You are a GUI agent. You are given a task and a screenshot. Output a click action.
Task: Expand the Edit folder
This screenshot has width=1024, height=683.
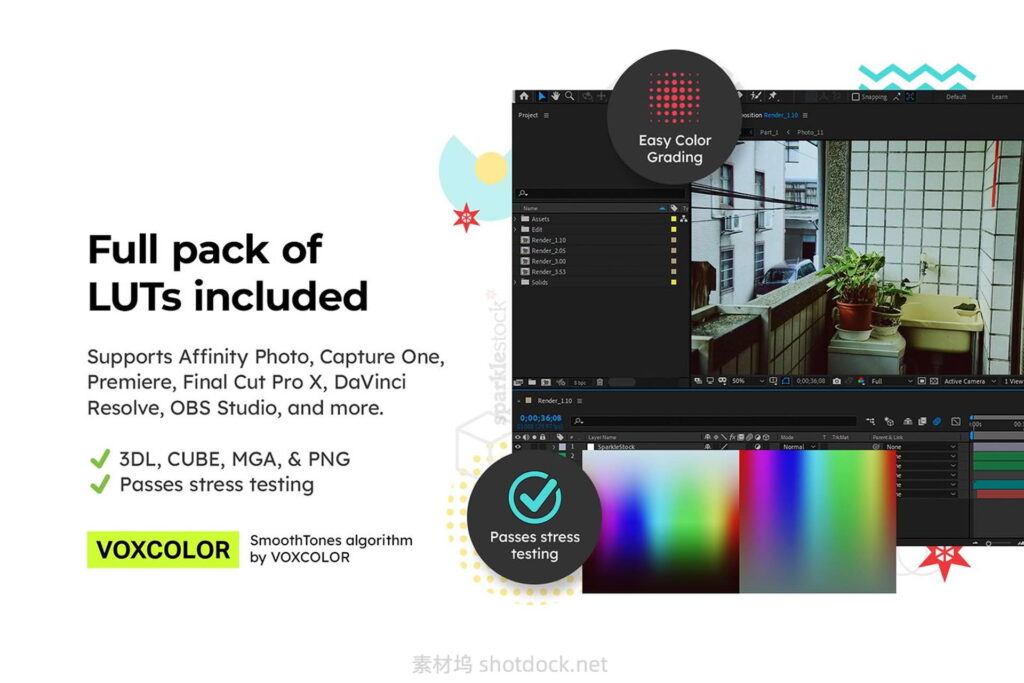[516, 230]
